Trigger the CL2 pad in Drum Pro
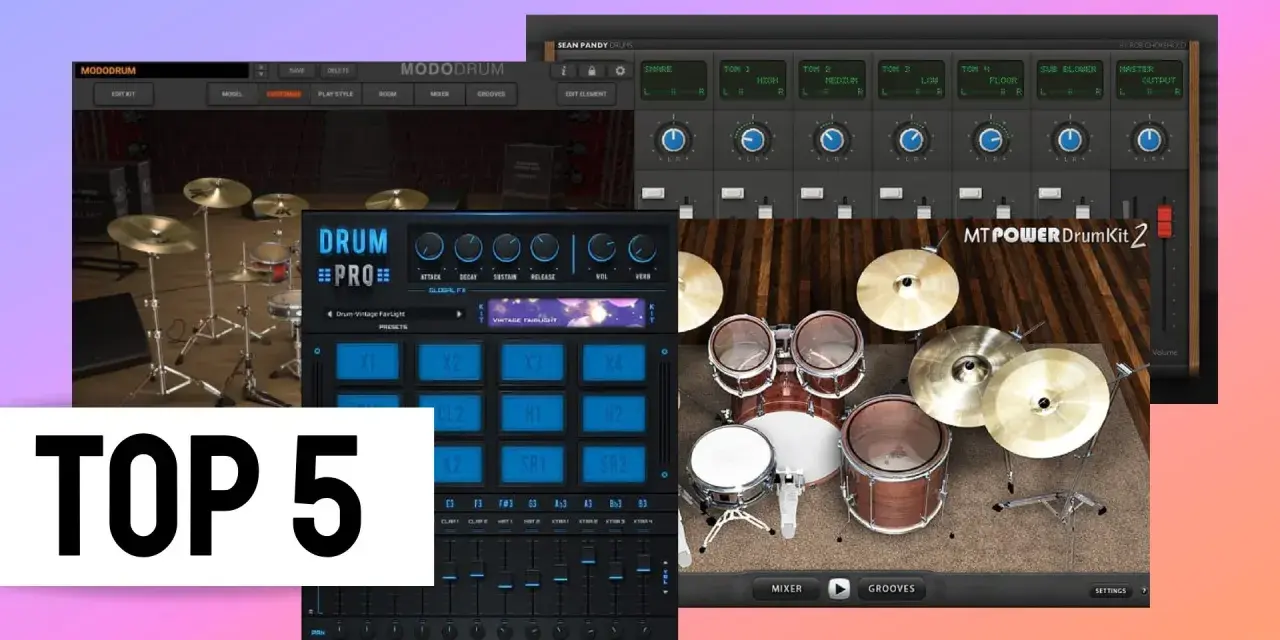Image resolution: width=1280 pixels, height=640 pixels. click(449, 412)
